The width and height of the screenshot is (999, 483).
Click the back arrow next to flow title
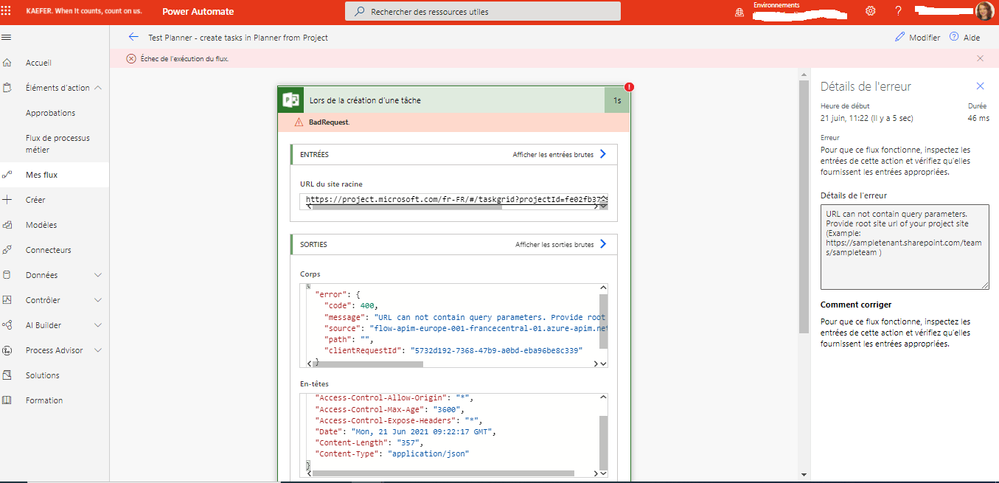(133, 37)
